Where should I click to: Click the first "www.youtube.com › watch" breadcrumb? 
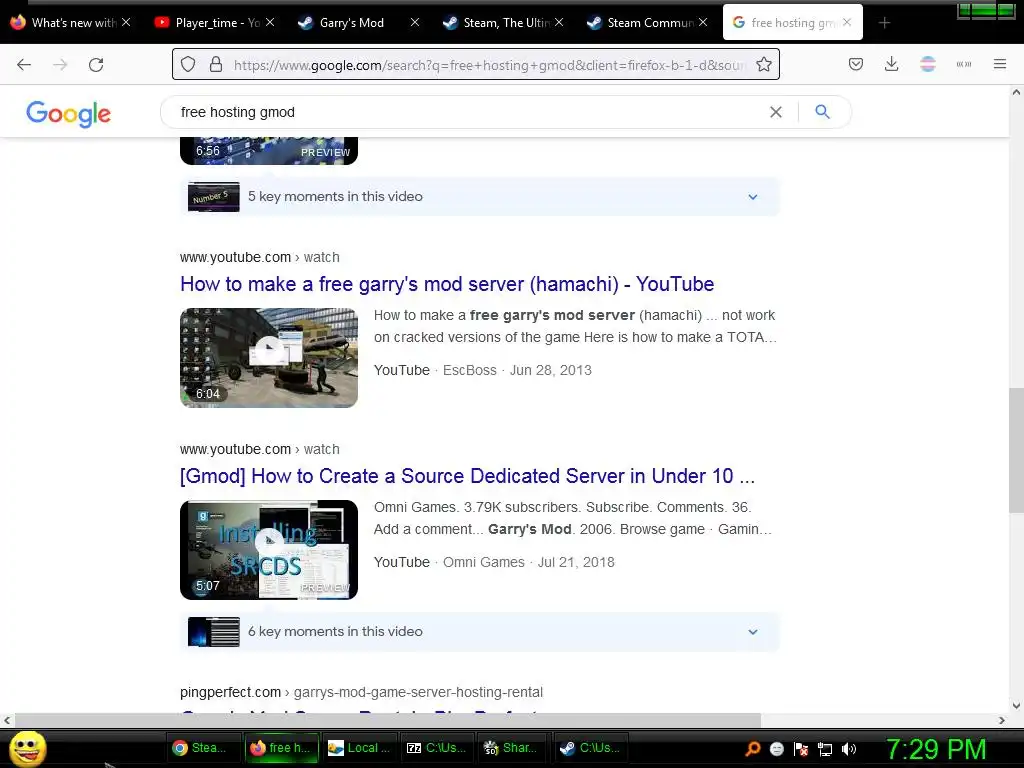[260, 257]
